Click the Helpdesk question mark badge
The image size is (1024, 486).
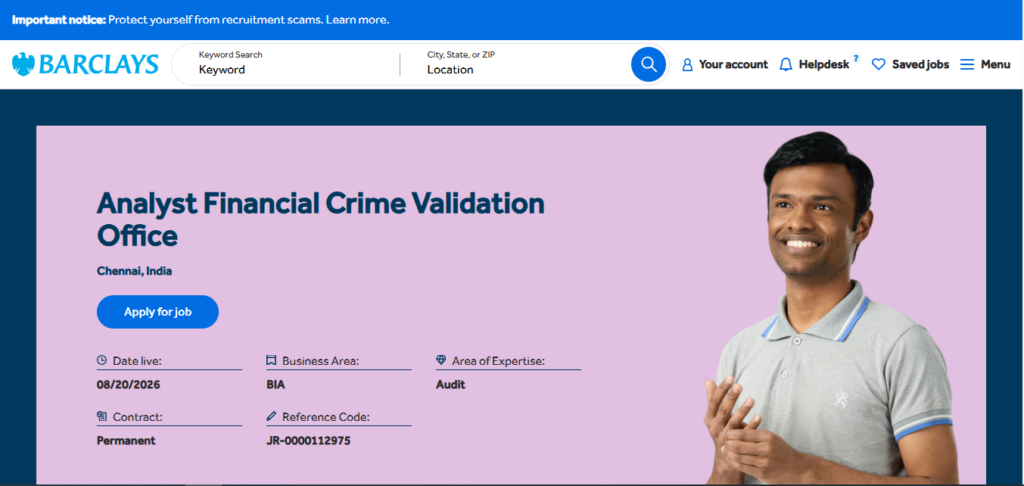coord(856,58)
